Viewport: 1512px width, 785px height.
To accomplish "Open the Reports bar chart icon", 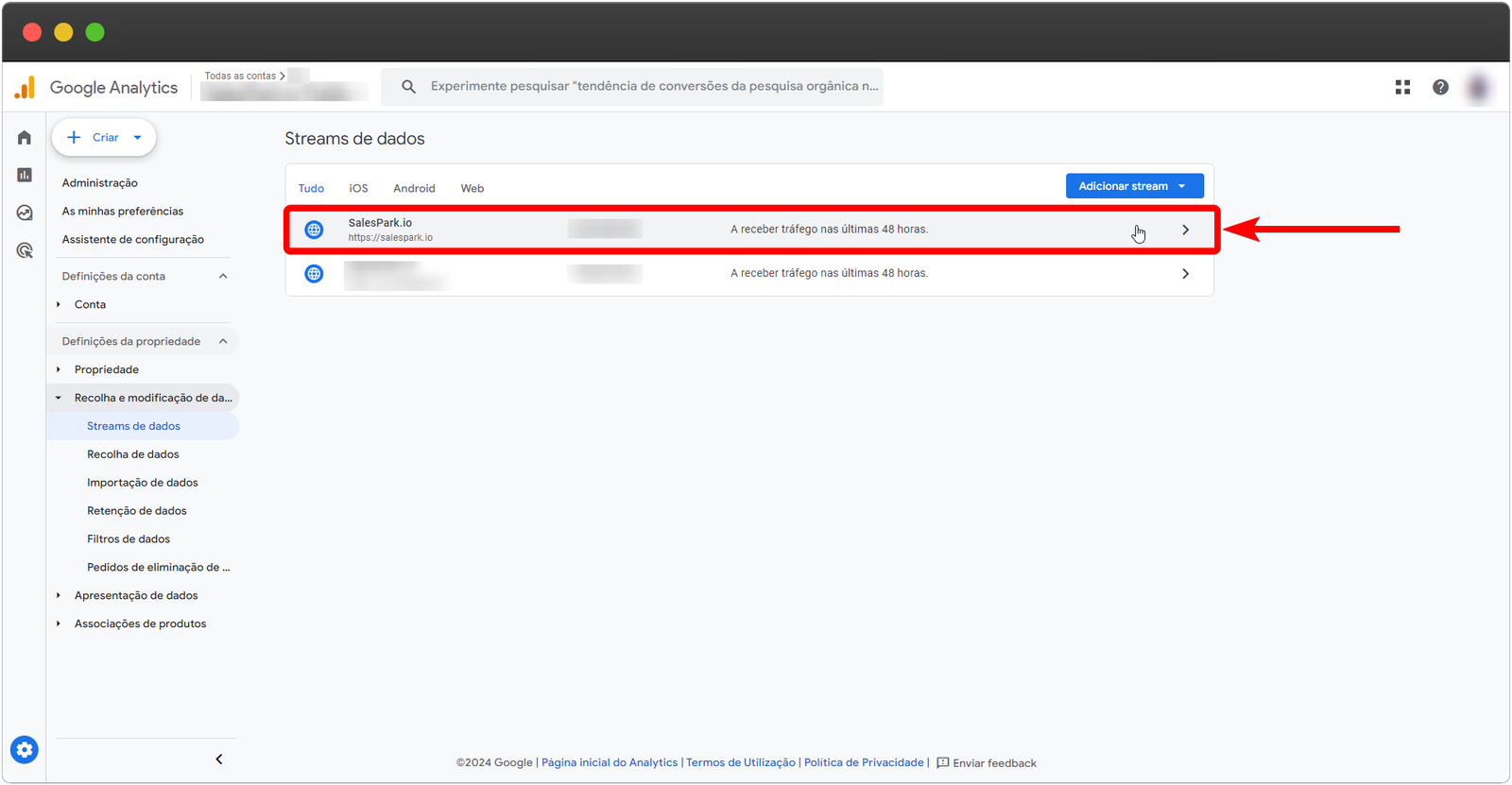I will pos(25,175).
